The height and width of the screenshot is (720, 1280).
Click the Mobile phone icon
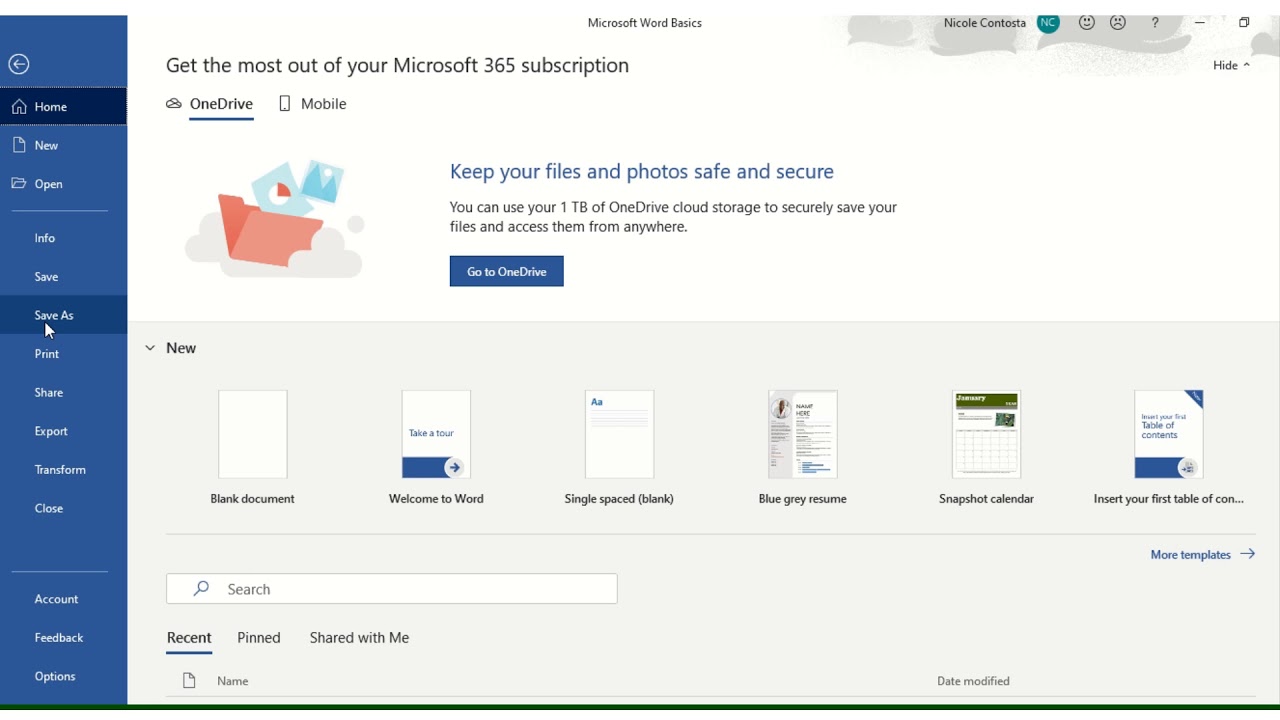tap(285, 104)
